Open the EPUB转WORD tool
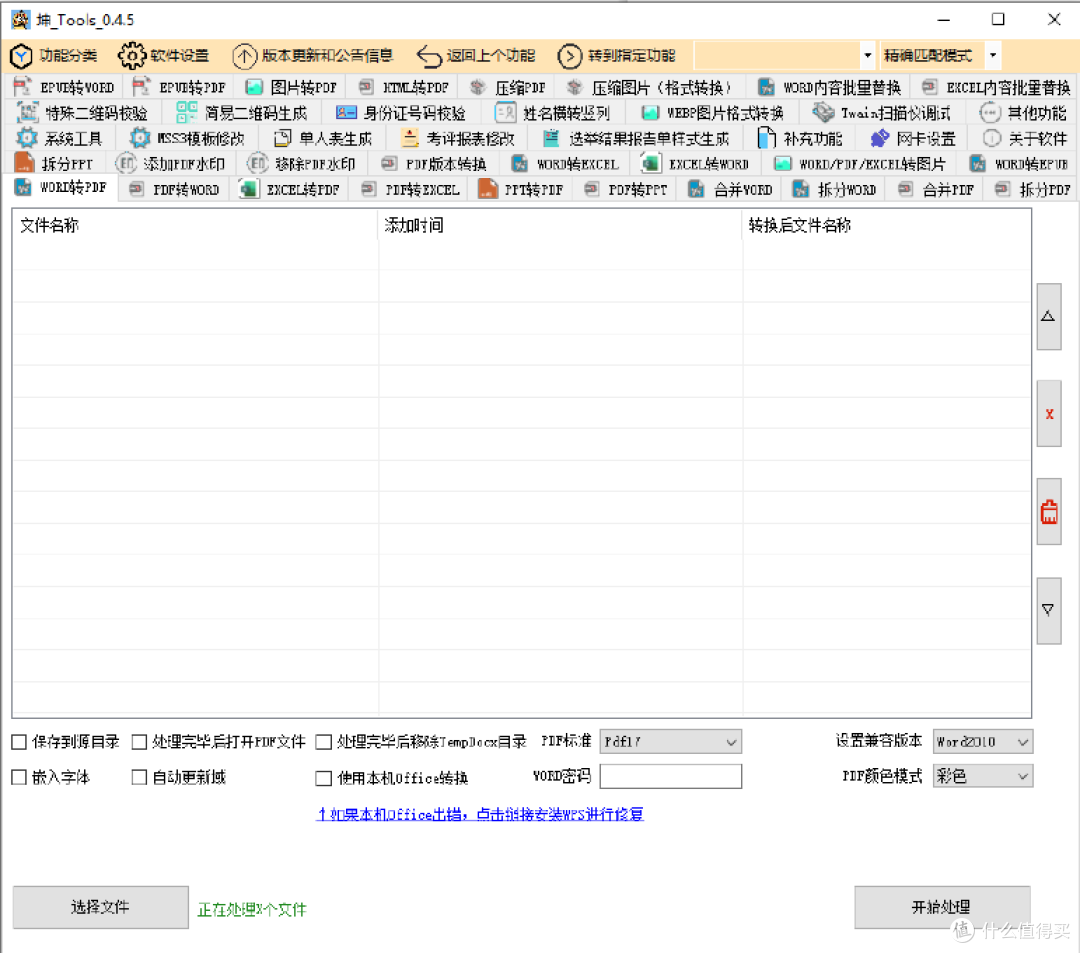This screenshot has height=953, width=1080. click(64, 87)
